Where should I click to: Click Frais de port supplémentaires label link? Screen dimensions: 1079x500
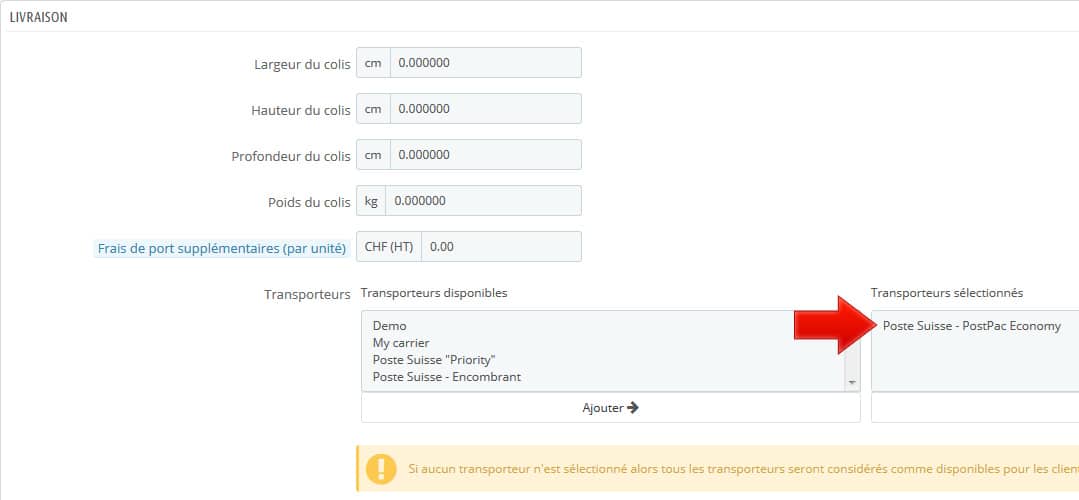pos(221,249)
